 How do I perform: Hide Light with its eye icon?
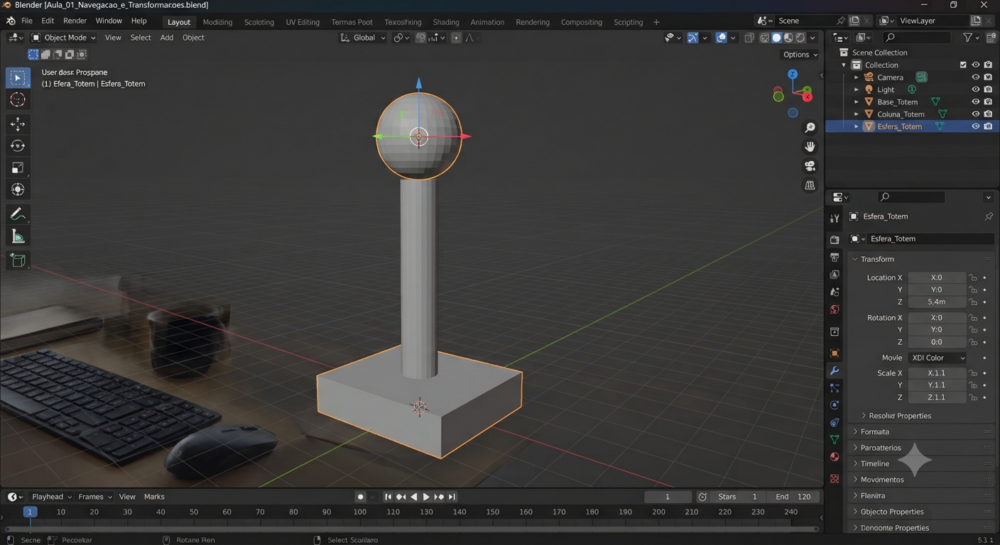pyautogui.click(x=976, y=90)
